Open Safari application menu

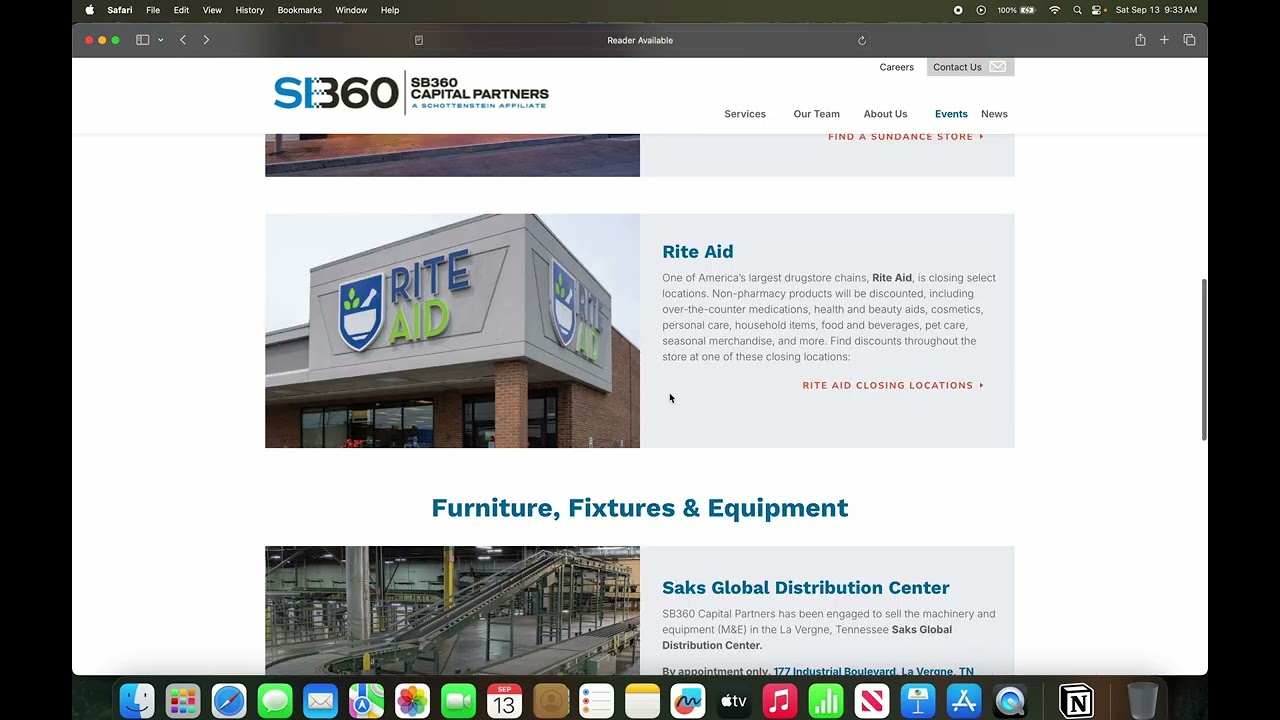point(120,10)
